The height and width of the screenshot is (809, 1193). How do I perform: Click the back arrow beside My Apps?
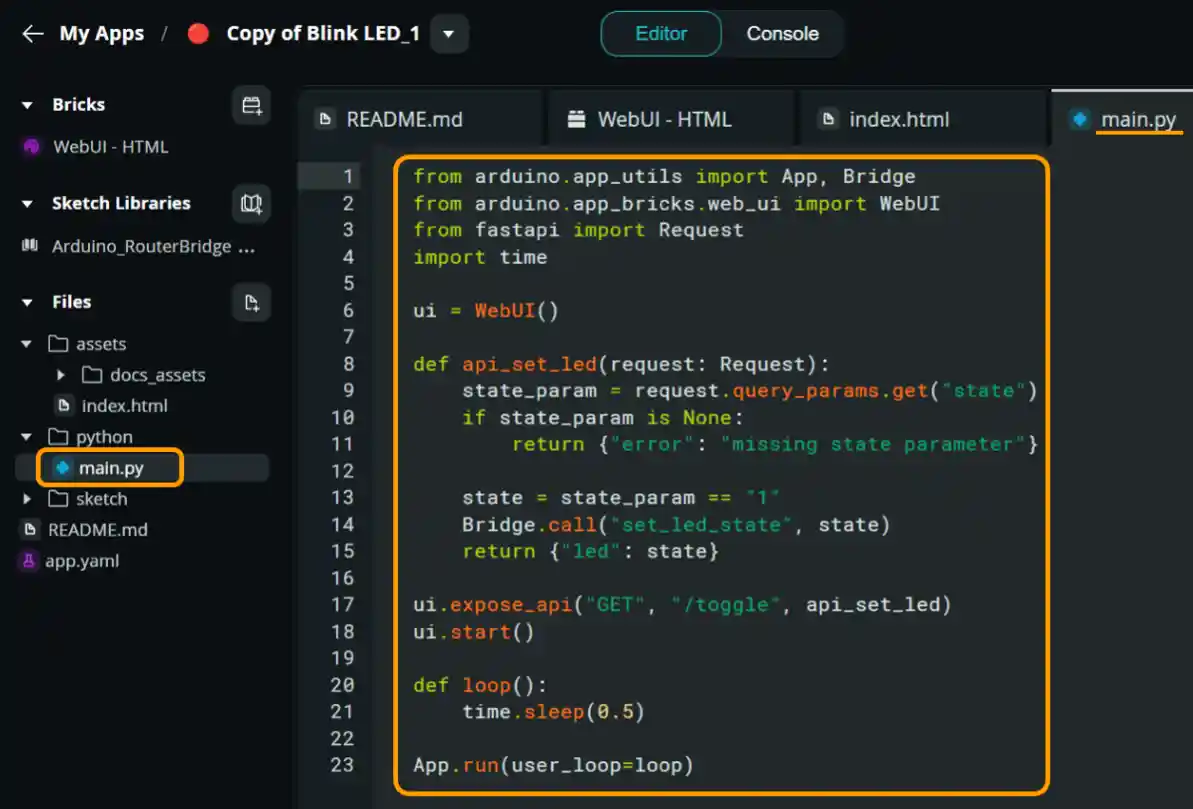(x=32, y=33)
